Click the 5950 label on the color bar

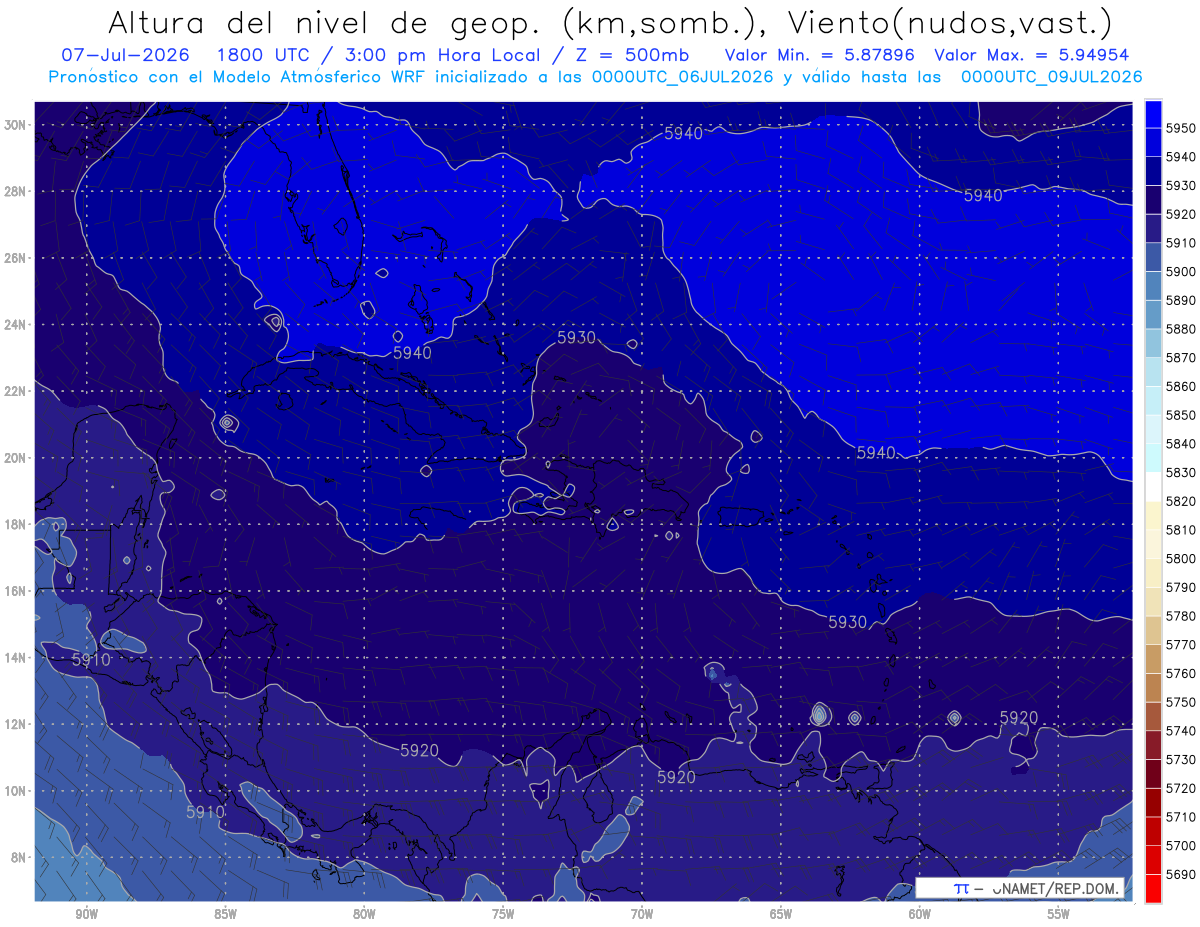1181,128
